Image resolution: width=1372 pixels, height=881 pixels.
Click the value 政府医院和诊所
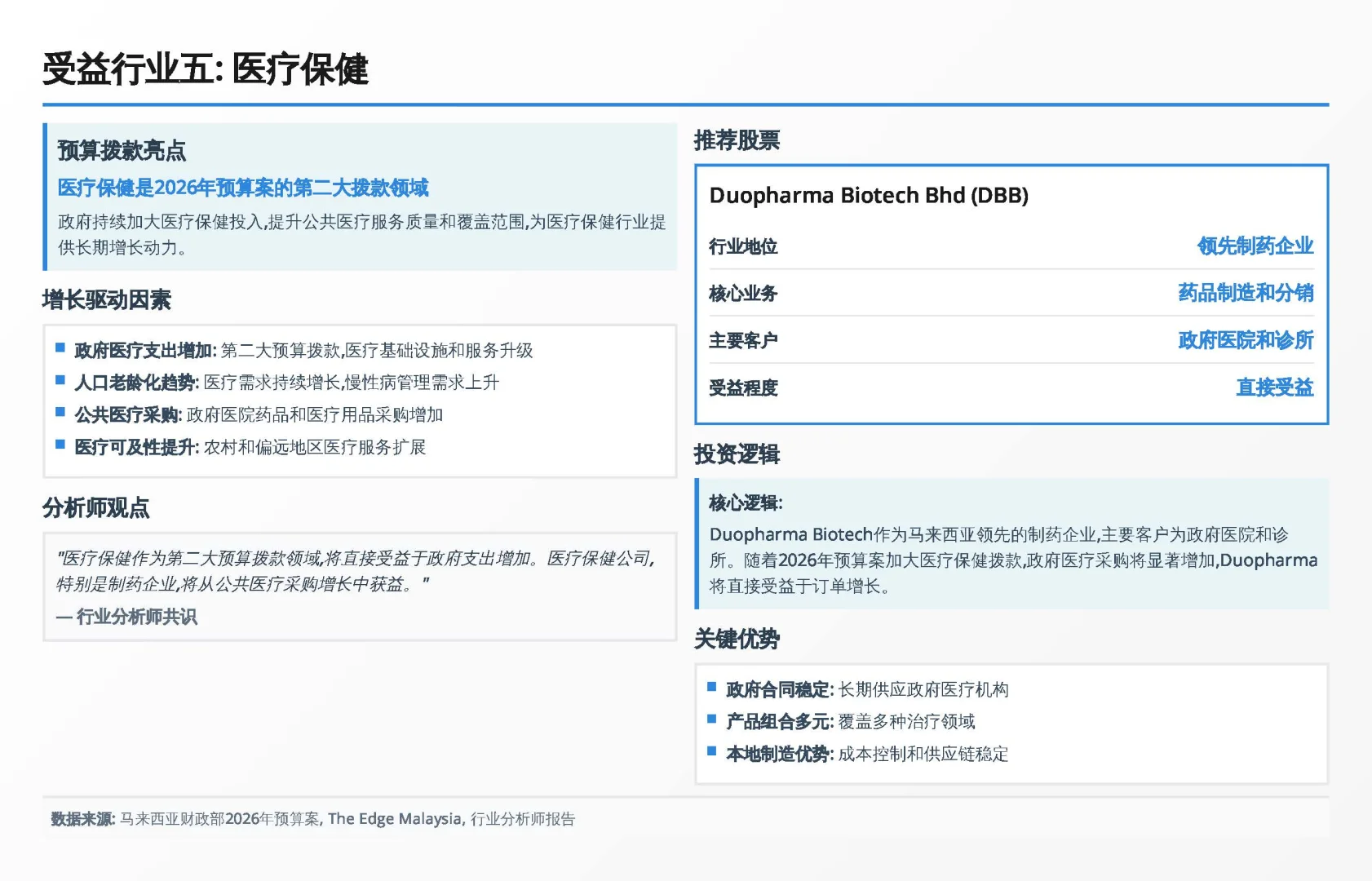point(1246,340)
